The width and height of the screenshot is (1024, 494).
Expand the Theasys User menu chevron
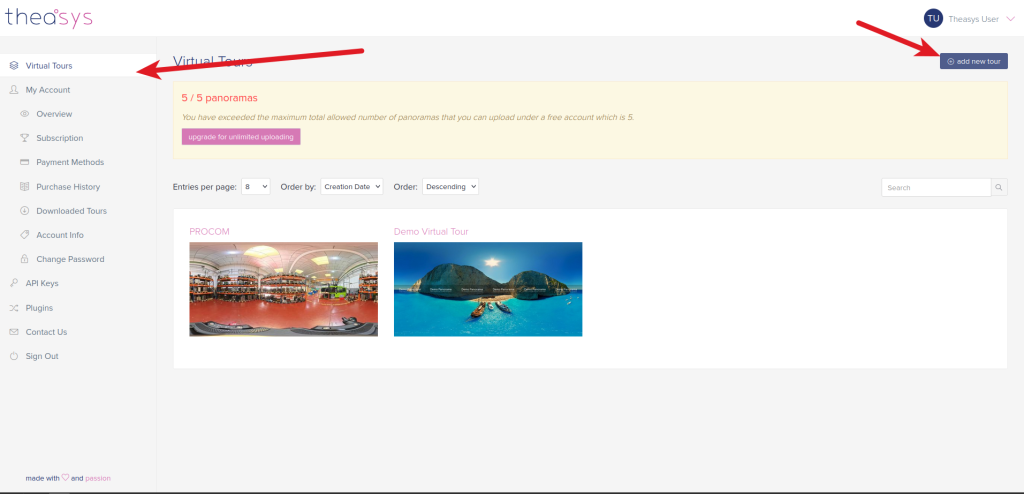[x=1010, y=19]
